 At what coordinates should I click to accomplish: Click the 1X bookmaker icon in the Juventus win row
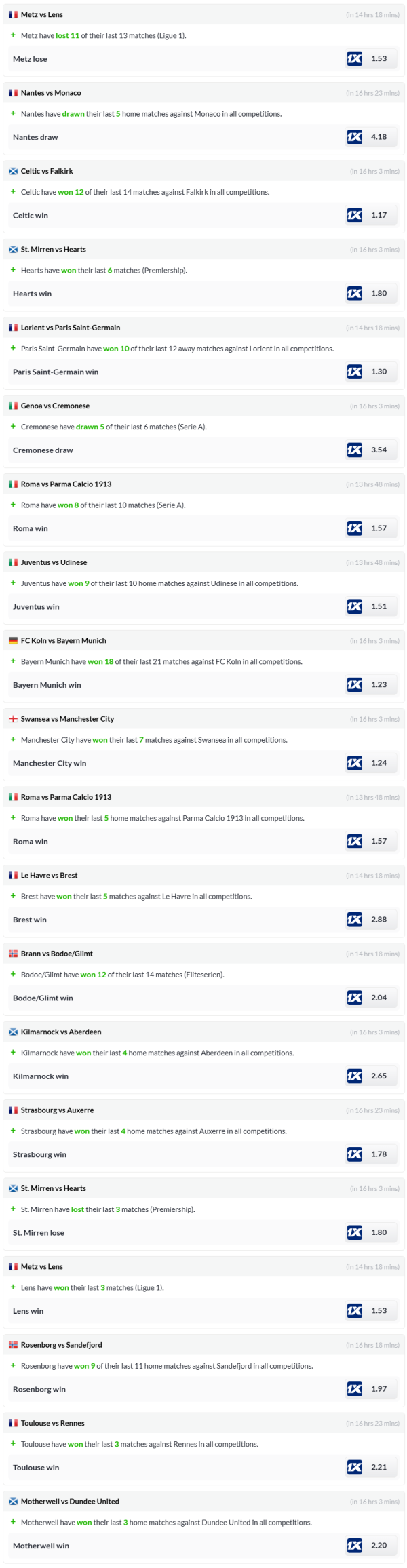click(x=354, y=606)
